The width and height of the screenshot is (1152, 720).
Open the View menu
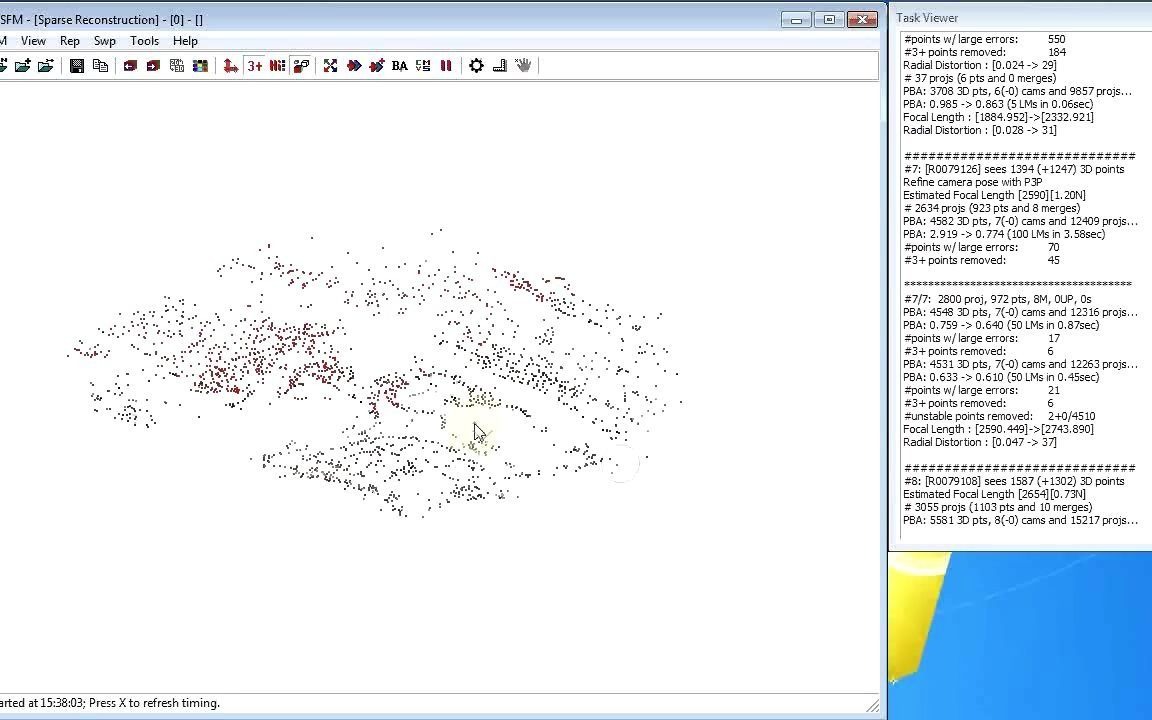(33, 41)
